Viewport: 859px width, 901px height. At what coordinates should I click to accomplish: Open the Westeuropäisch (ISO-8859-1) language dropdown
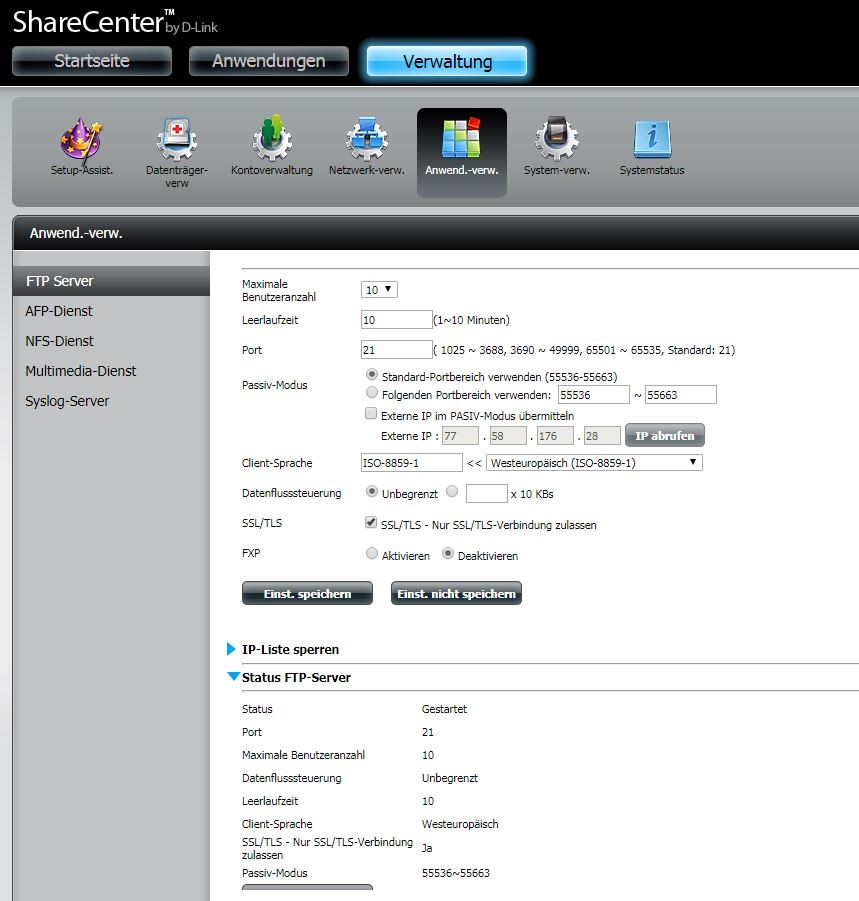point(594,462)
